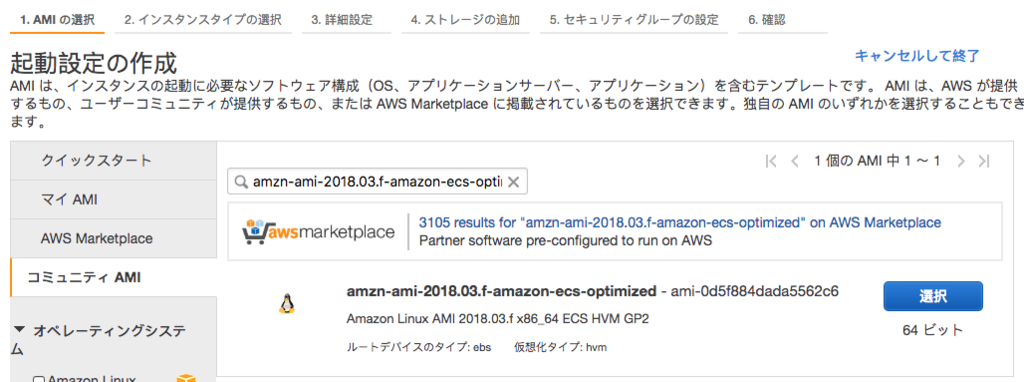
Task: Check the Amazon Linux checkbox
Action: [38, 379]
